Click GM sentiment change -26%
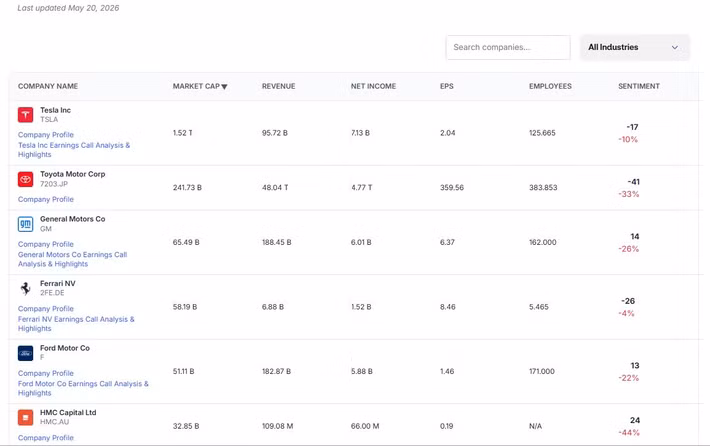 pyautogui.click(x=628, y=249)
